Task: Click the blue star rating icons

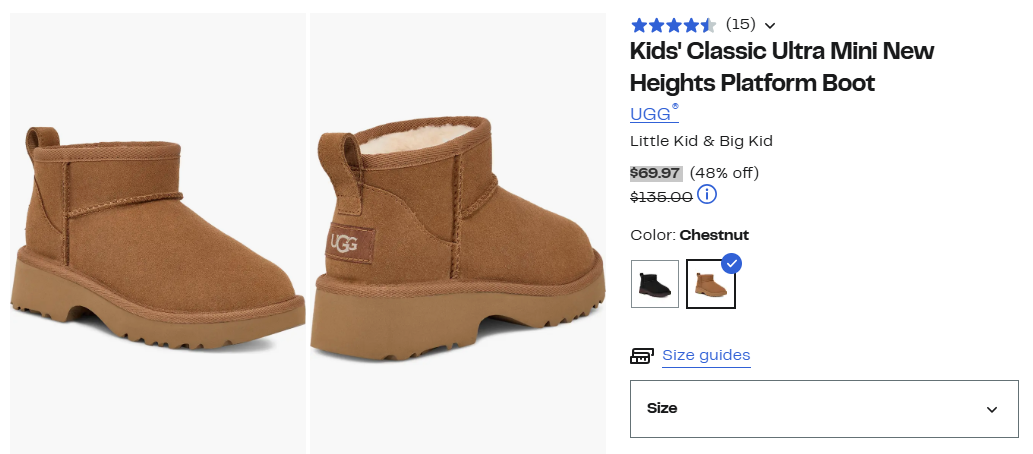Action: click(x=672, y=25)
